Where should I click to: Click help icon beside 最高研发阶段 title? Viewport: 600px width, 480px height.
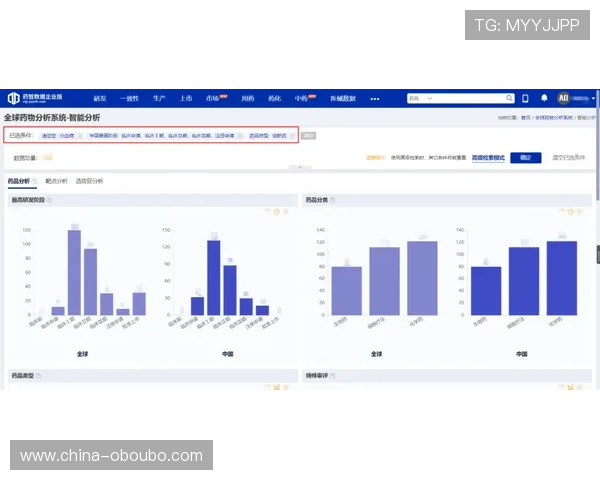point(49,200)
